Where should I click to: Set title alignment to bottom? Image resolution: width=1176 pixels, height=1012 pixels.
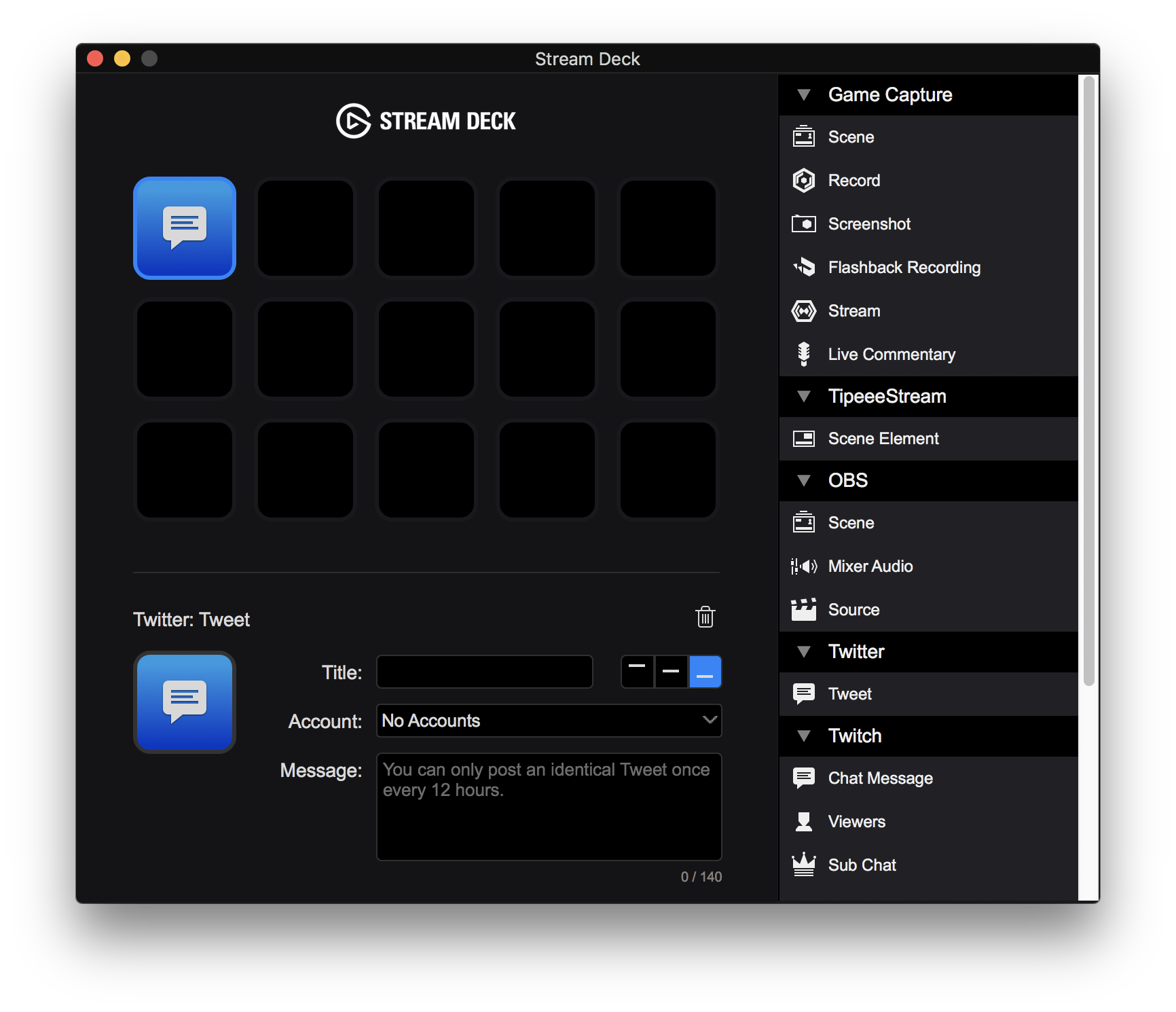(x=705, y=672)
